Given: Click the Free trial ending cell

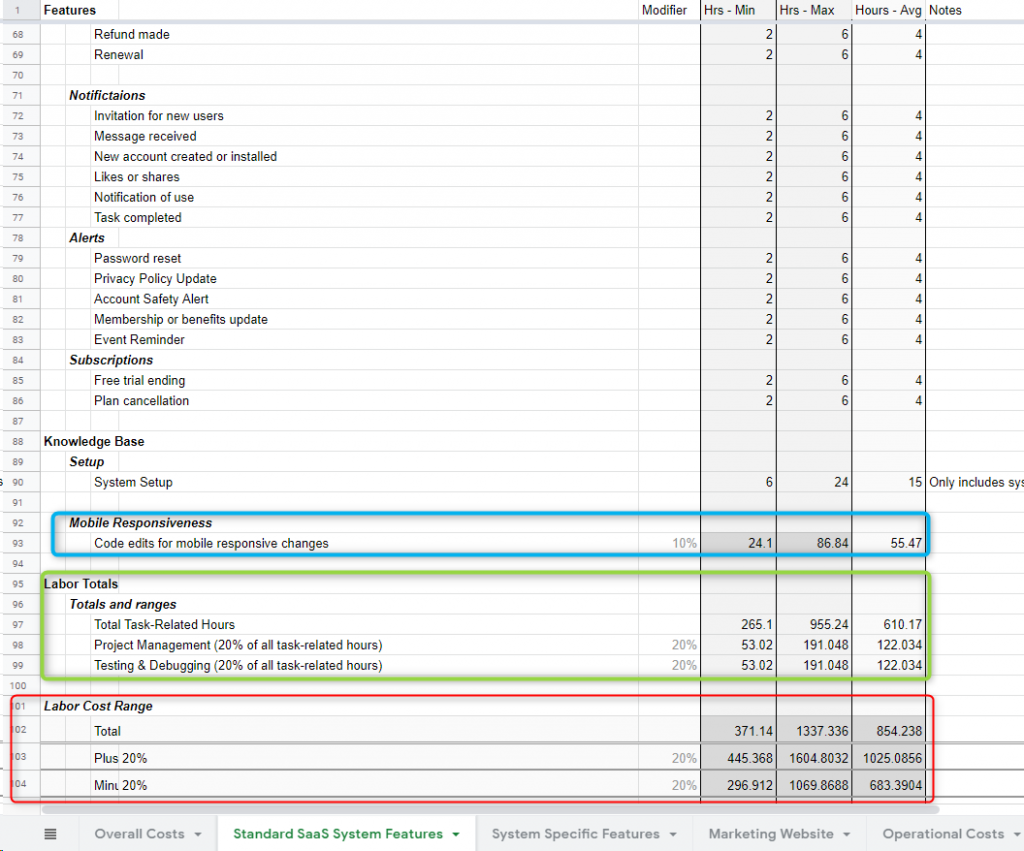Looking at the screenshot, I should [x=139, y=380].
